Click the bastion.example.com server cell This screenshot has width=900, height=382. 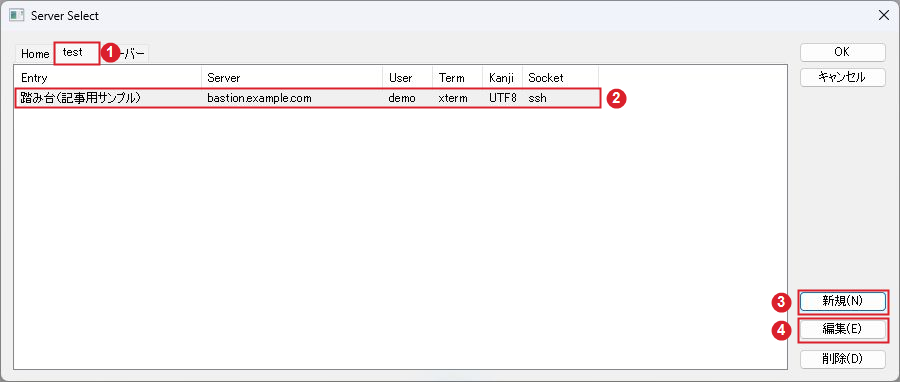(259, 98)
